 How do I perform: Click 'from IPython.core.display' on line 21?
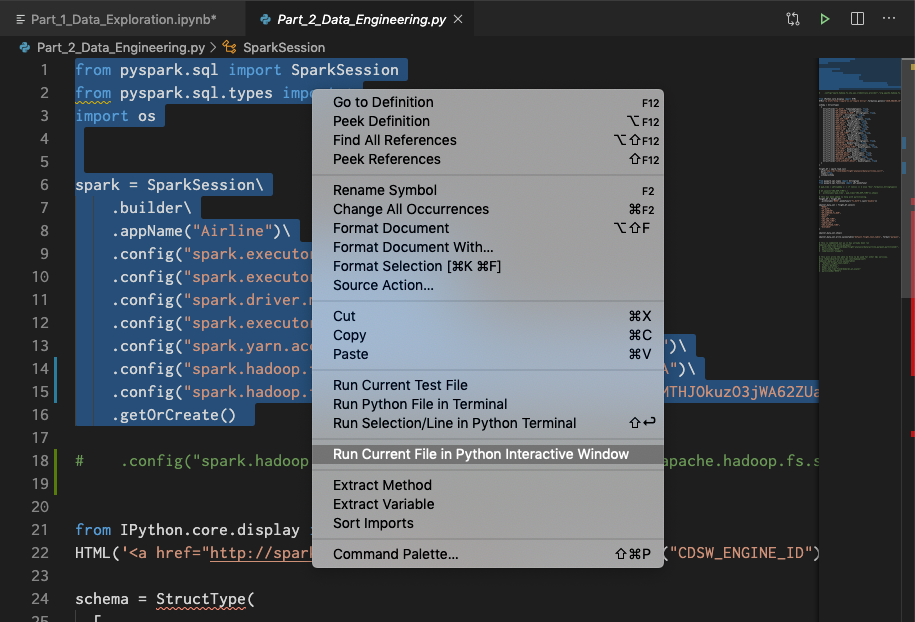pyautogui.click(x=187, y=530)
